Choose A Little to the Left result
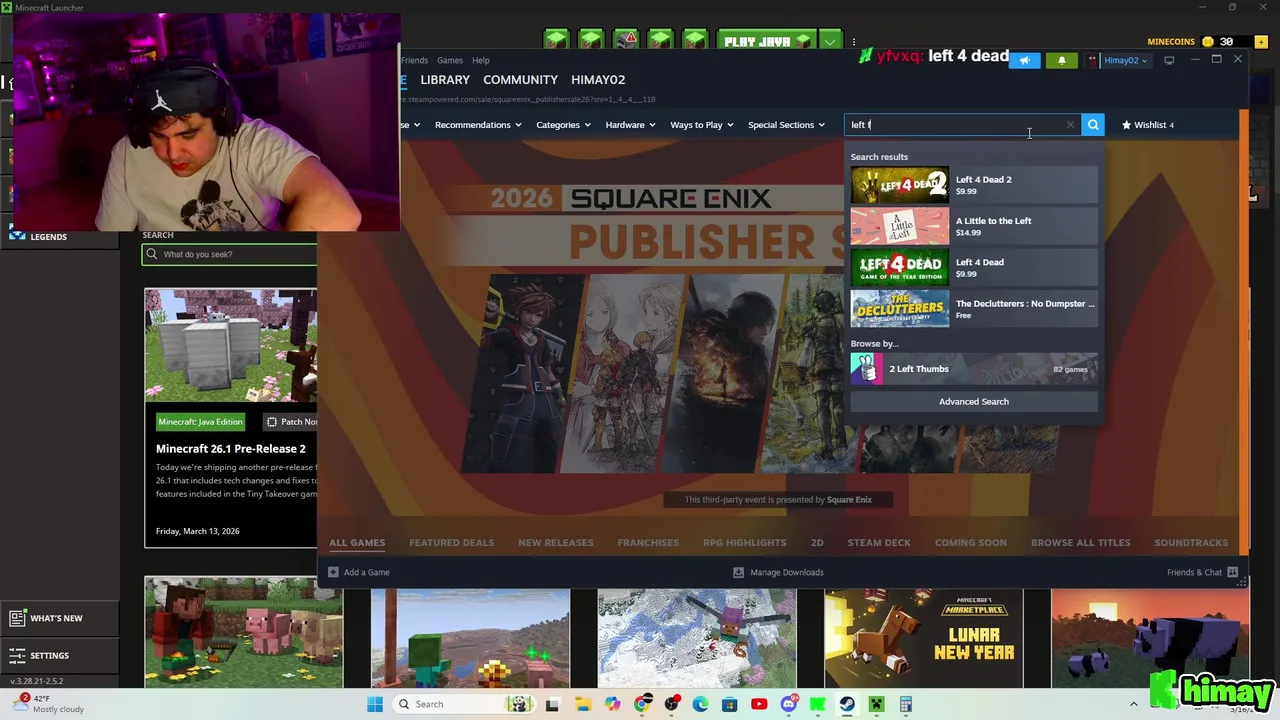 pos(974,226)
